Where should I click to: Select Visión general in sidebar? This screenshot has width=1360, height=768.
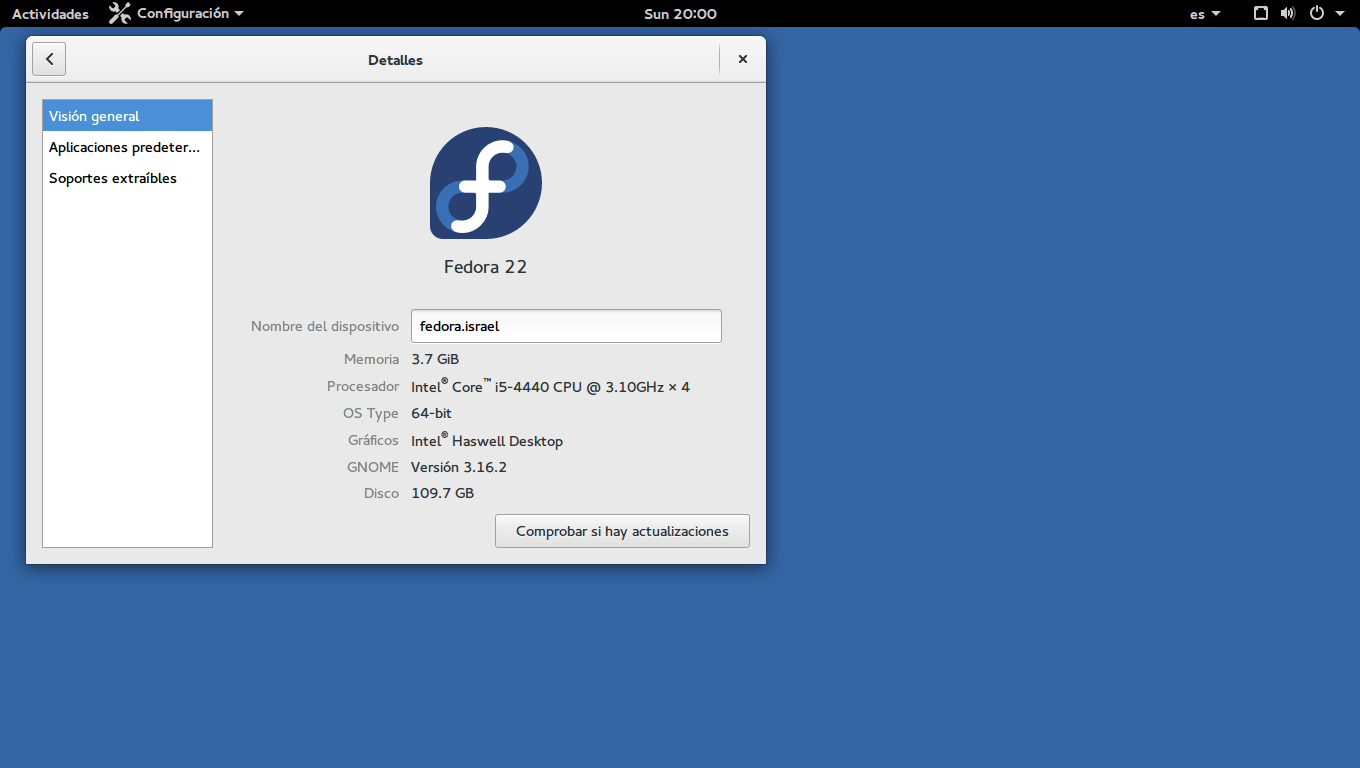coord(127,116)
